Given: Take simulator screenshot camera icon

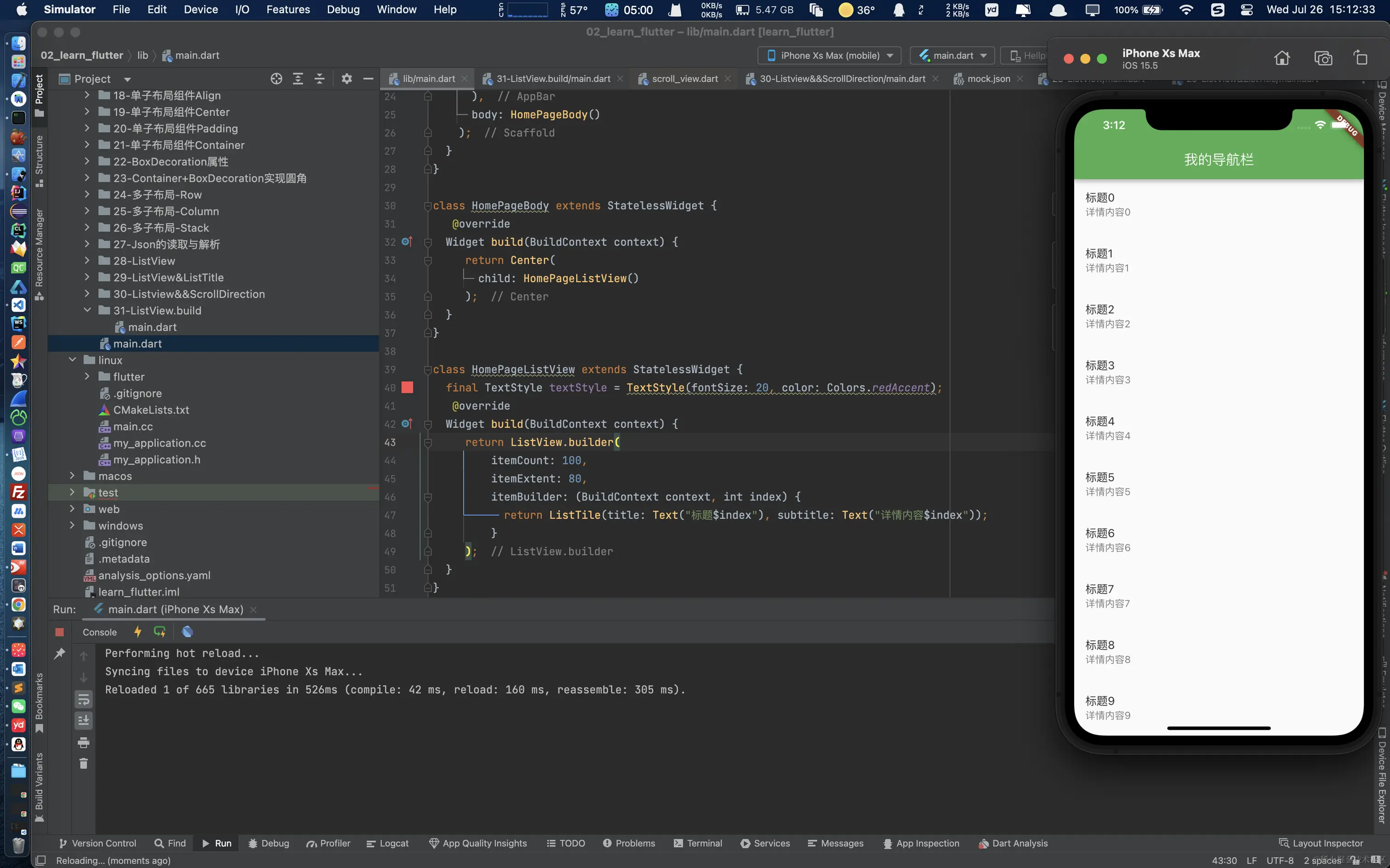Looking at the screenshot, I should click(1323, 58).
